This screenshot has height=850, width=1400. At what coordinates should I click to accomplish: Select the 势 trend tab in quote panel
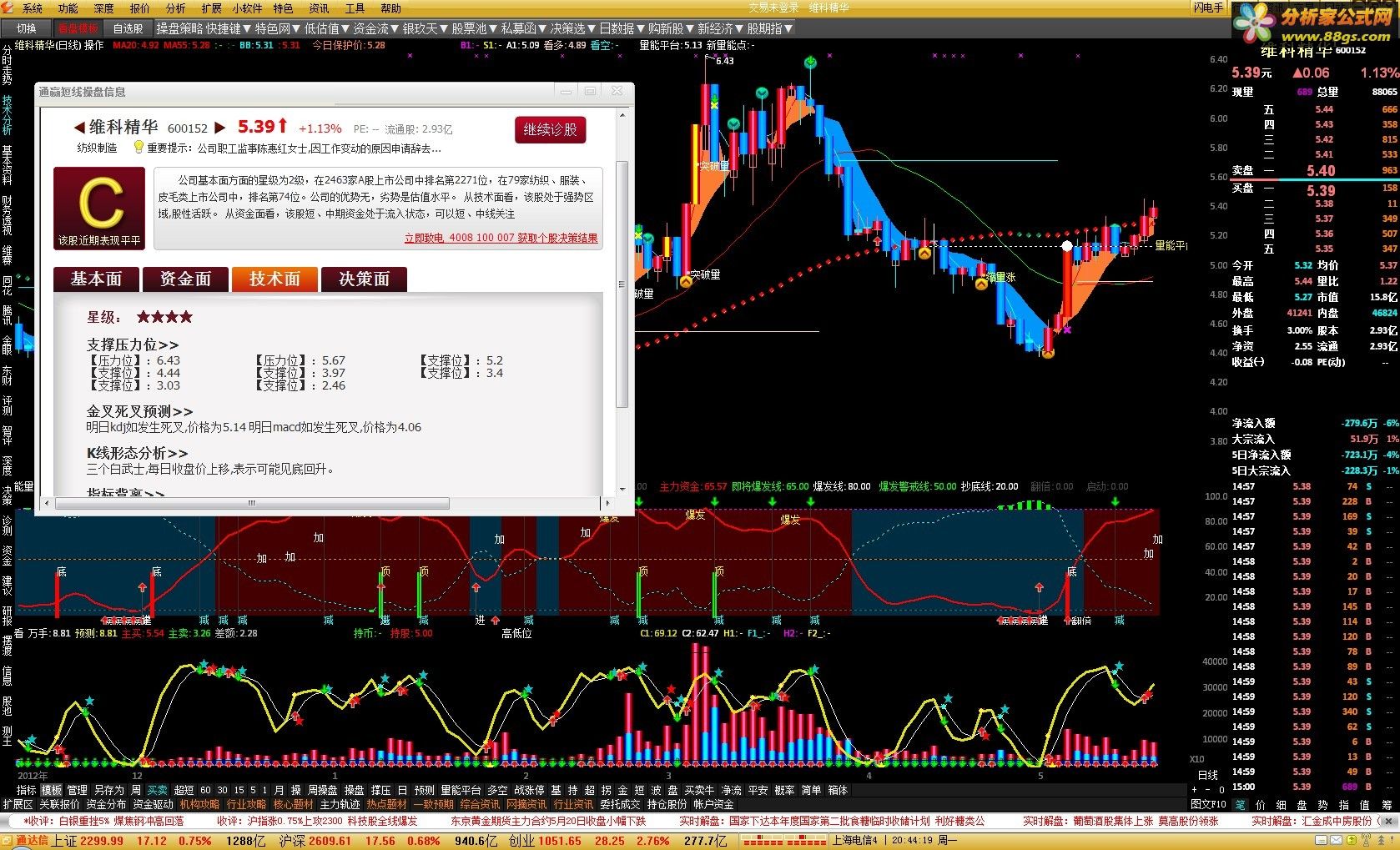click(x=1322, y=804)
